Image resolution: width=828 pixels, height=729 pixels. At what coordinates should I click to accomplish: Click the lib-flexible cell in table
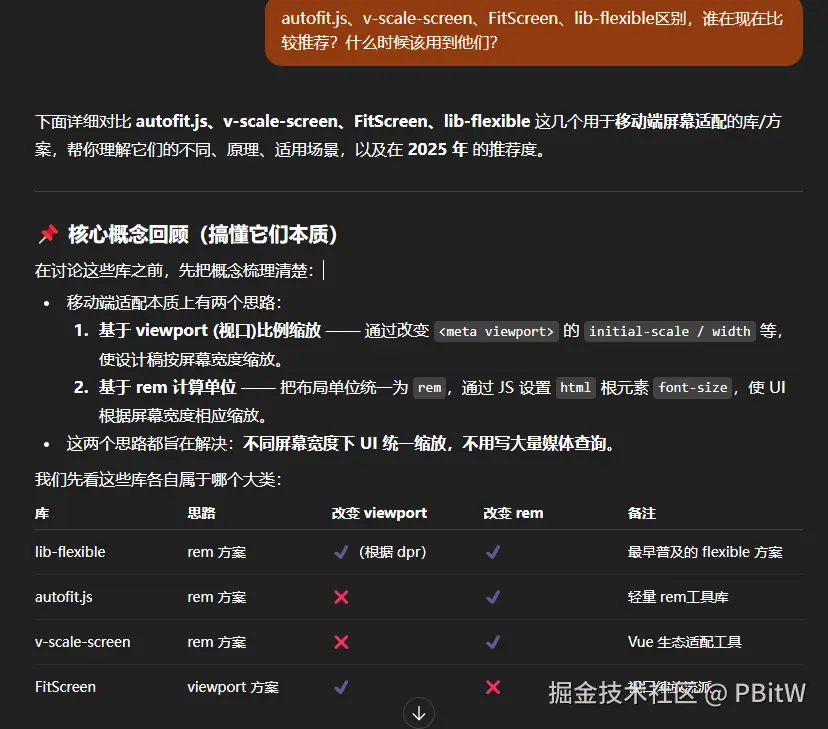[x=70, y=552]
